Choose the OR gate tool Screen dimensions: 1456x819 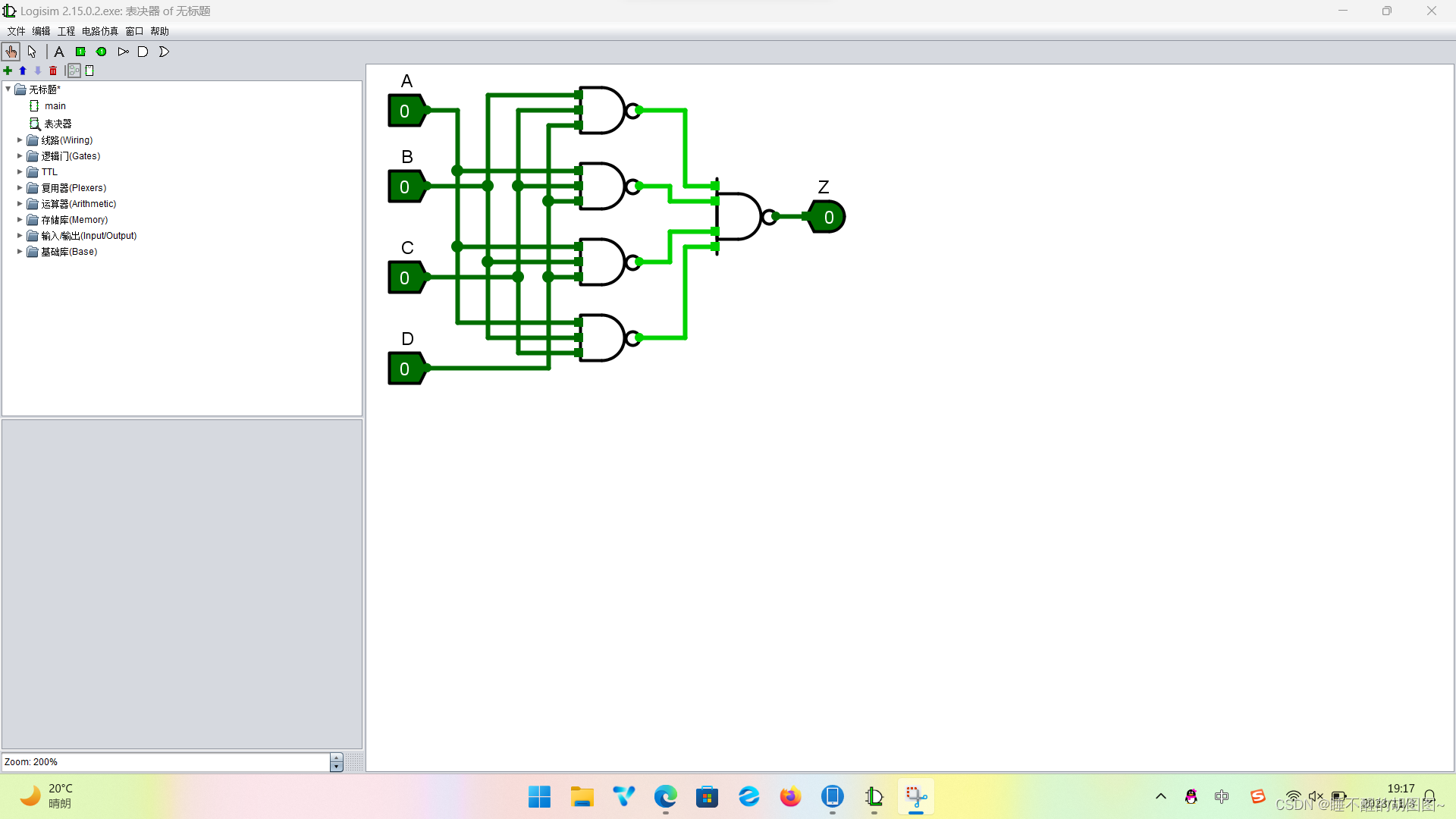[x=164, y=52]
